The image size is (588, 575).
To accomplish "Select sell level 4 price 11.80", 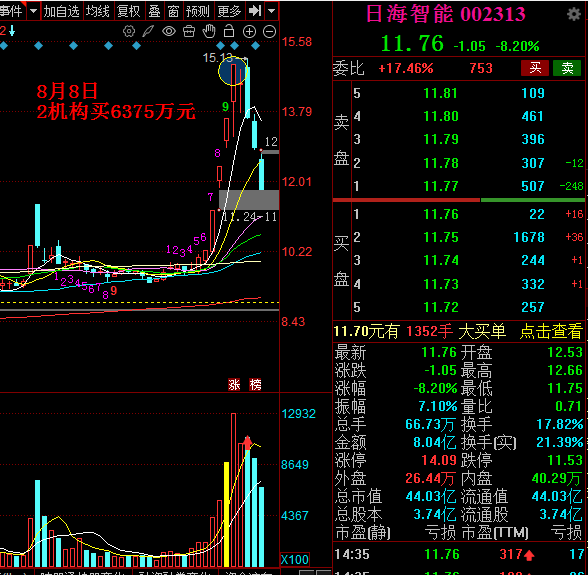I will (441, 116).
